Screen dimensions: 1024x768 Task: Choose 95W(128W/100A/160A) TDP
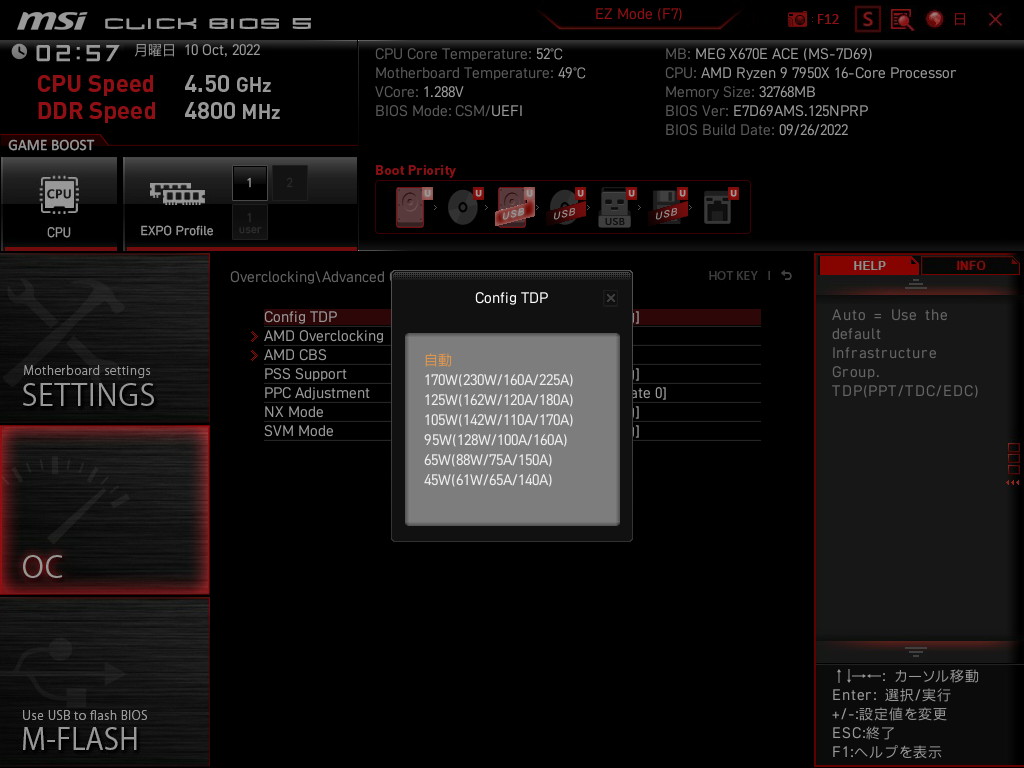(x=496, y=440)
